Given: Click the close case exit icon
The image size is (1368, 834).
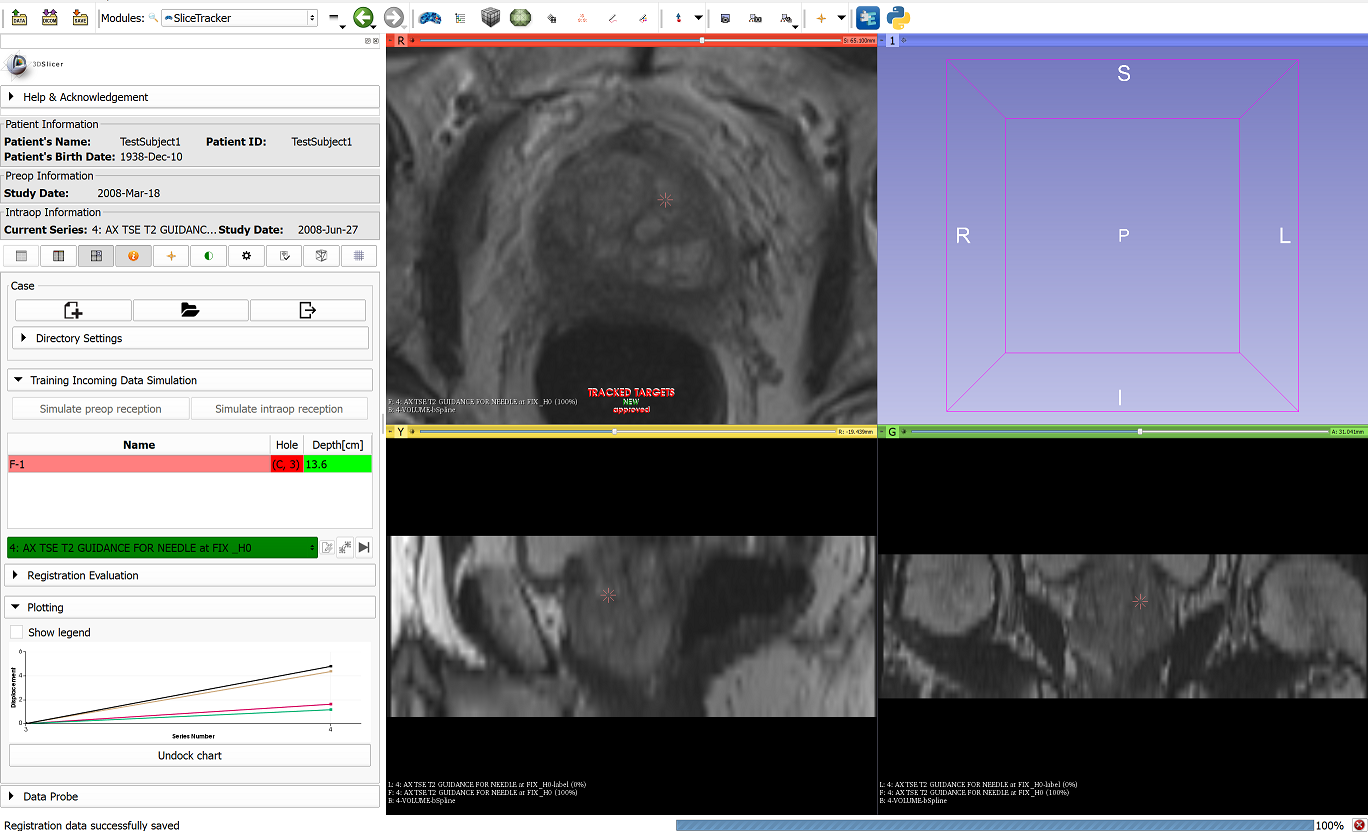Looking at the screenshot, I should pyautogui.click(x=308, y=310).
